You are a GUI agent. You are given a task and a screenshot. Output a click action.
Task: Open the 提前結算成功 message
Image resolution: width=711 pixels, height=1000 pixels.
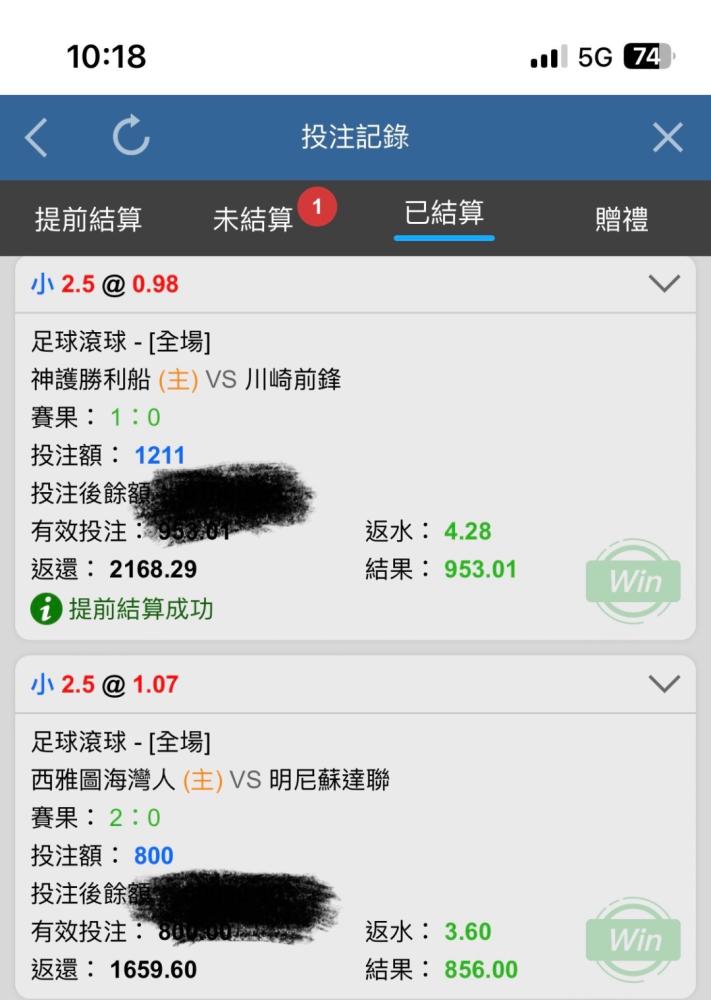coord(140,609)
